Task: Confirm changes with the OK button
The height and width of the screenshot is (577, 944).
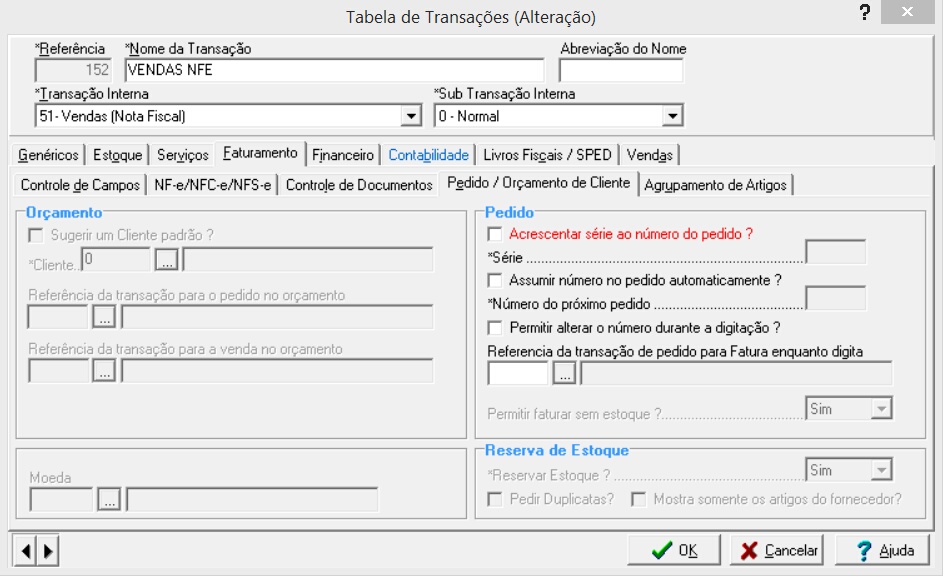Action: tap(674, 550)
